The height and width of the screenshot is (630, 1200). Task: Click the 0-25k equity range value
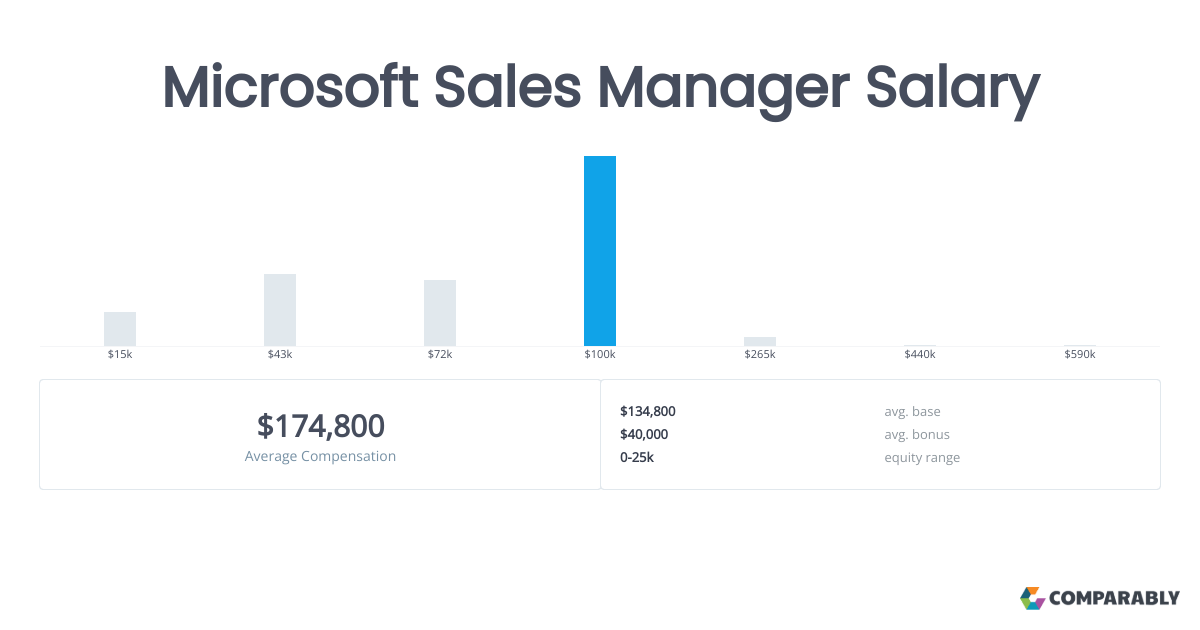pos(637,457)
